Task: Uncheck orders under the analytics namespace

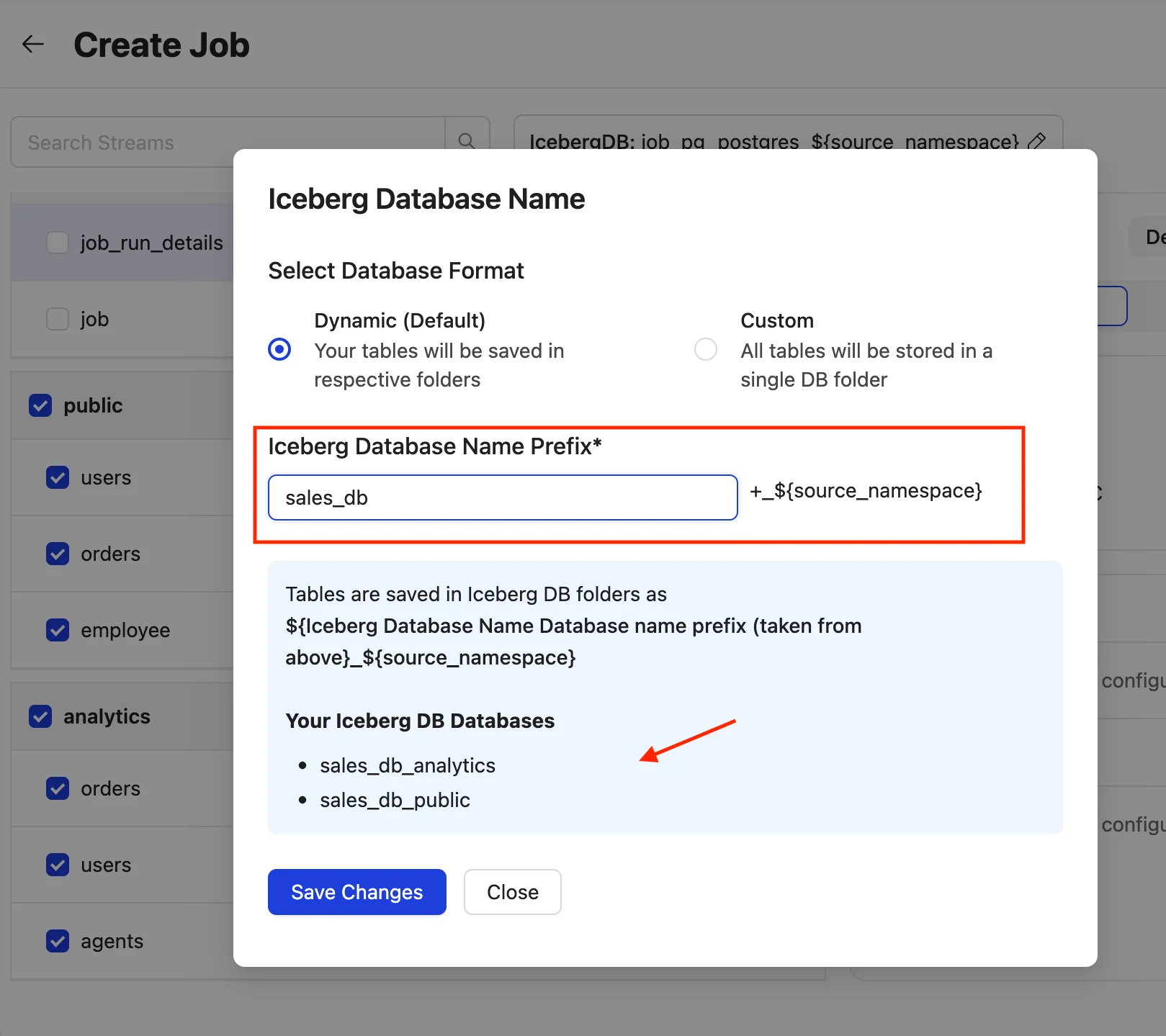Action: (x=58, y=789)
